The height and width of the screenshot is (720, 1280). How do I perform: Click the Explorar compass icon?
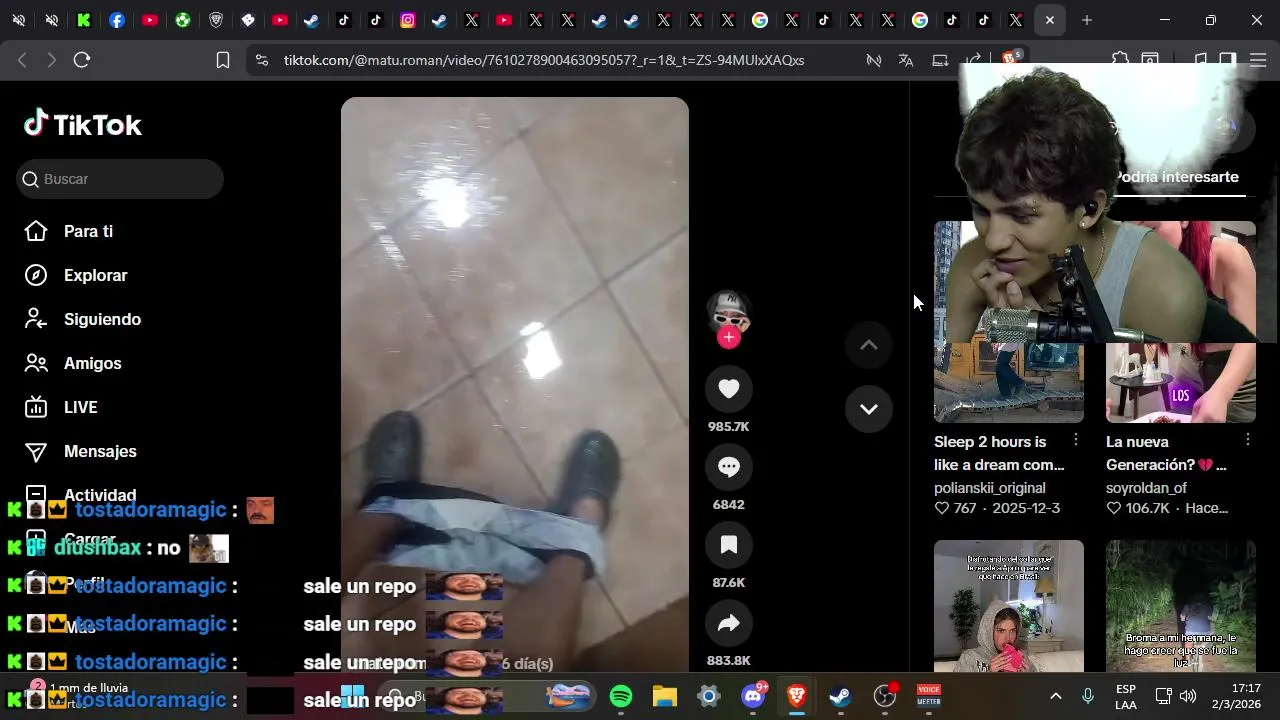click(x=36, y=275)
